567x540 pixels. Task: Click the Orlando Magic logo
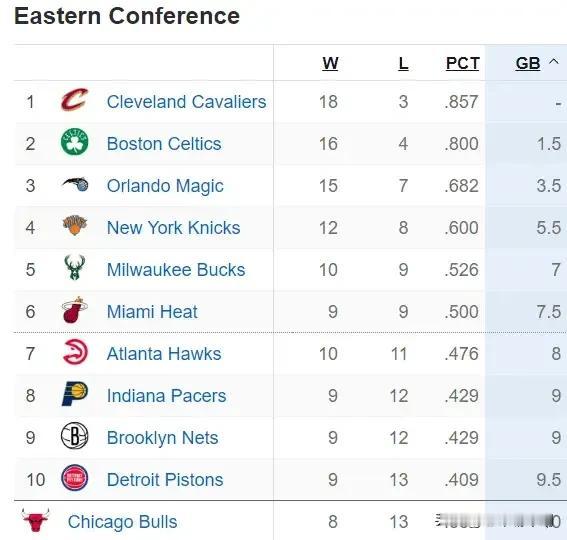75,184
